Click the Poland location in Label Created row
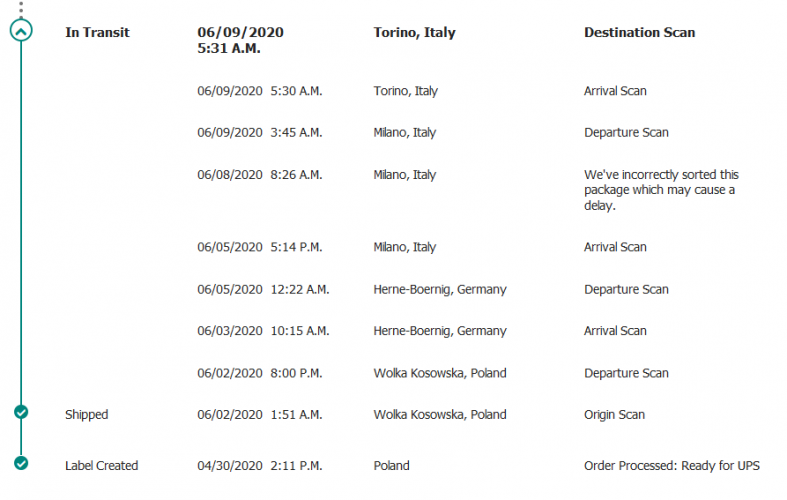This screenshot has height=500, width=787. click(x=391, y=465)
